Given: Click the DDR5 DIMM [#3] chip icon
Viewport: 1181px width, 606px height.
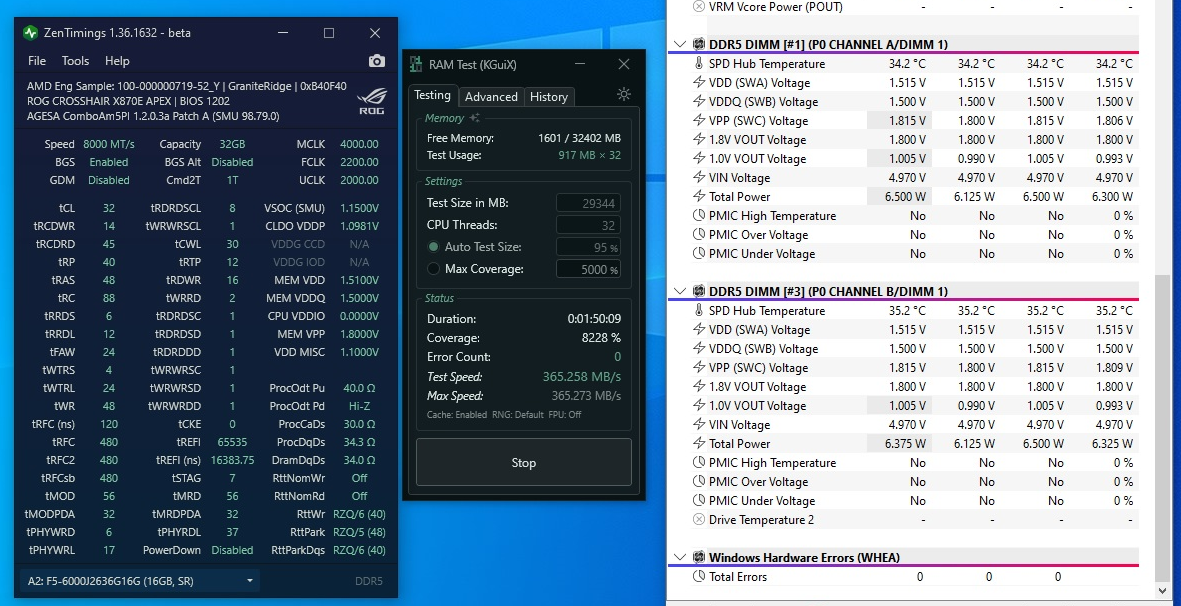Looking at the screenshot, I should pos(698,291).
